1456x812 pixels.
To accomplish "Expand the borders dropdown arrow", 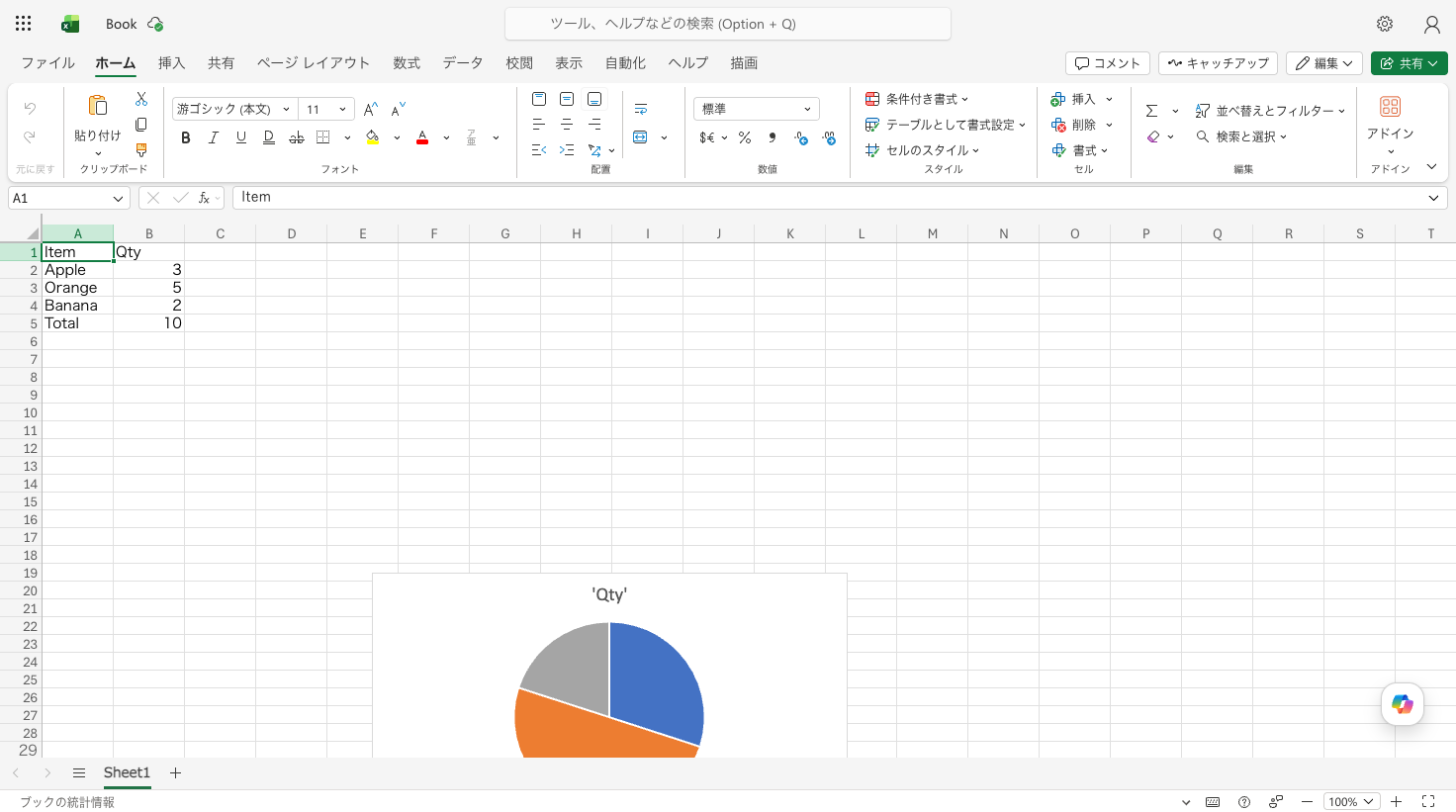I will tap(347, 137).
